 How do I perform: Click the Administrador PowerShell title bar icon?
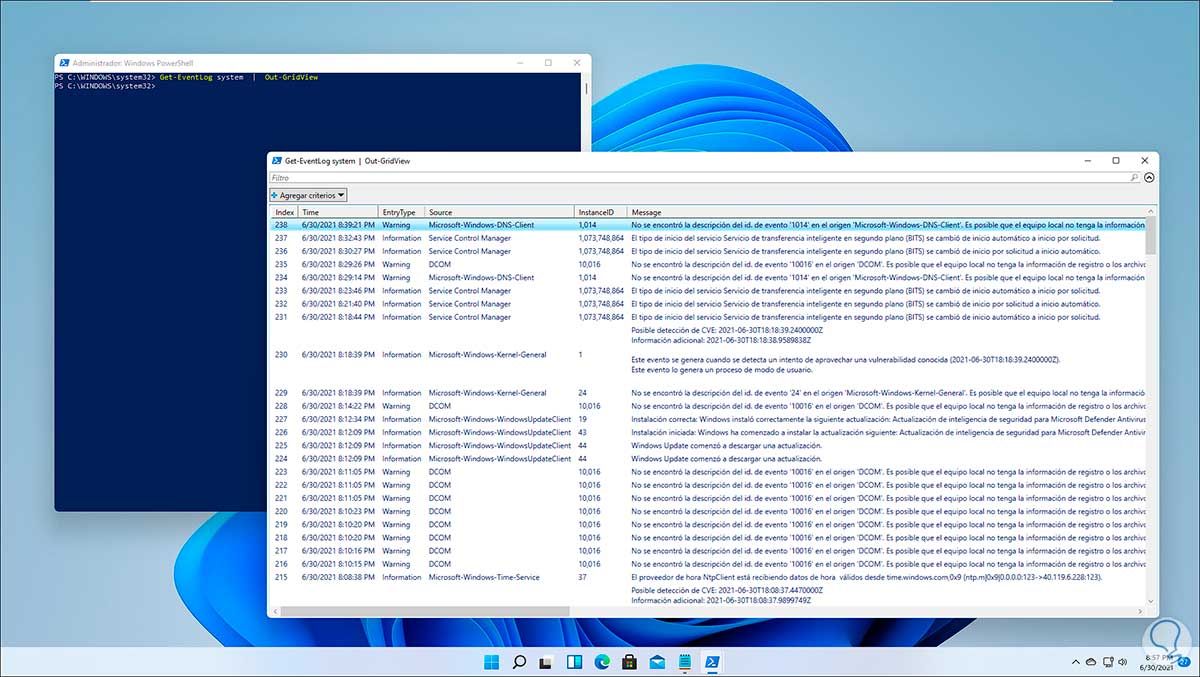click(x=63, y=62)
